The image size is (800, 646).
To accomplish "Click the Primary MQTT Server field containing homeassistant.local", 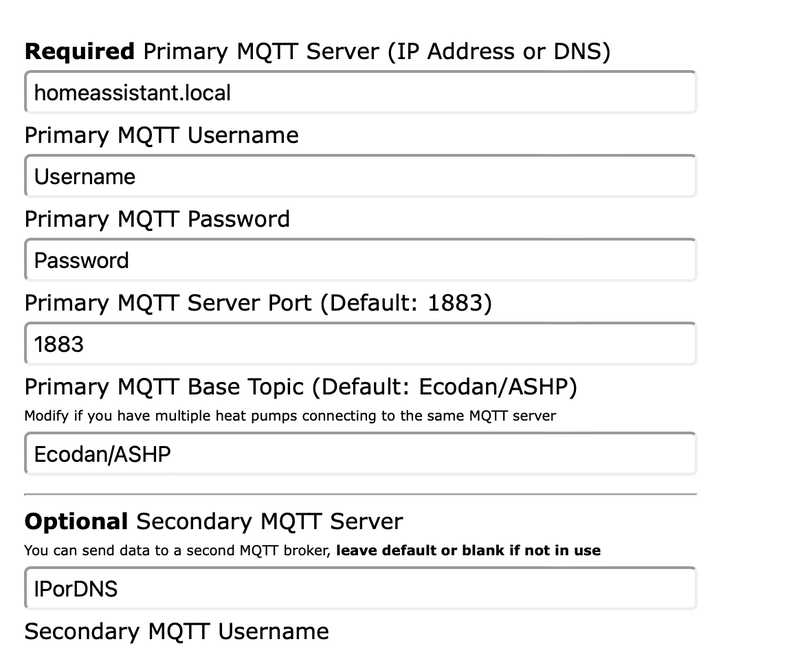I will pyautogui.click(x=360, y=93).
